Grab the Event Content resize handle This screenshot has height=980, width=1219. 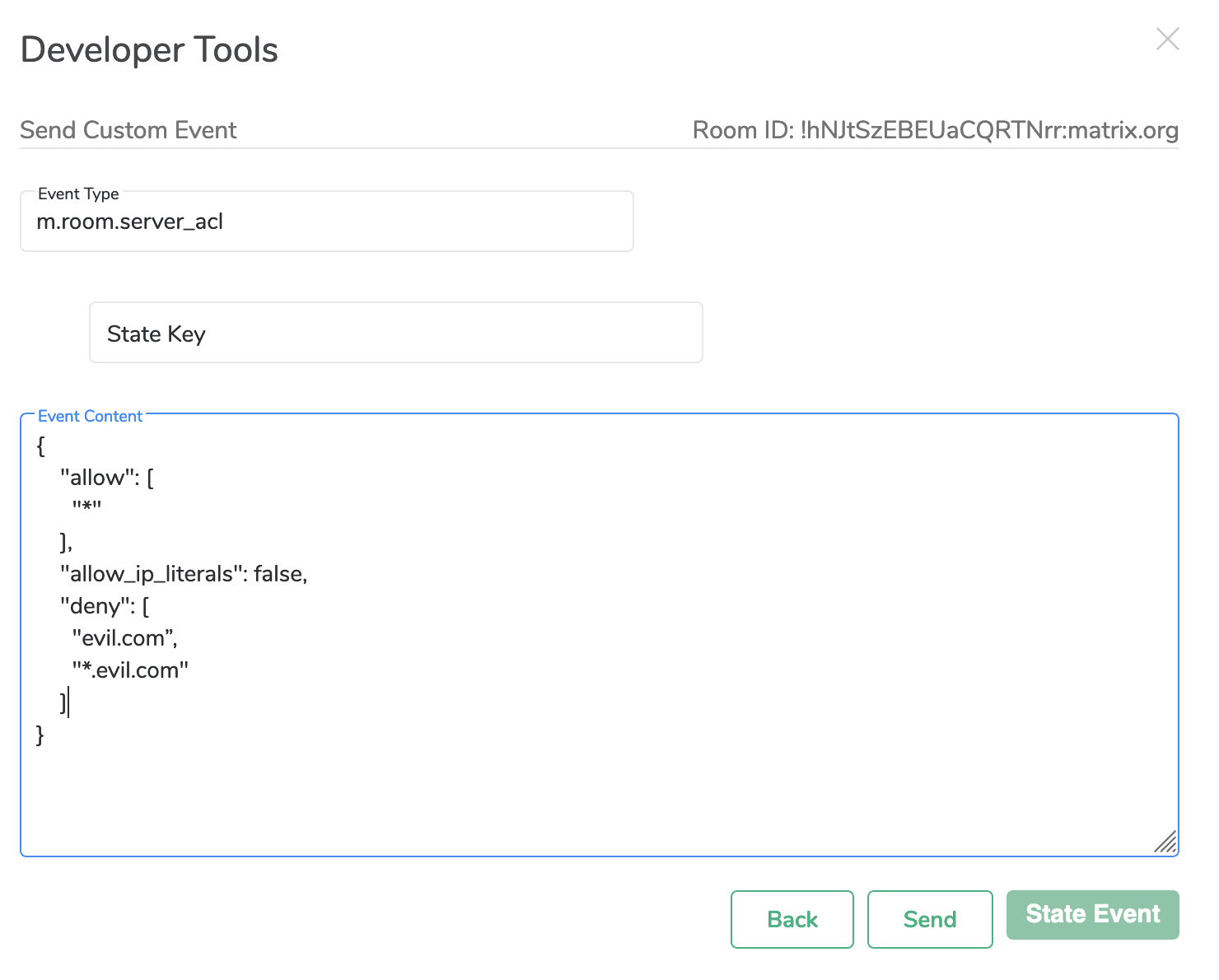1165,842
